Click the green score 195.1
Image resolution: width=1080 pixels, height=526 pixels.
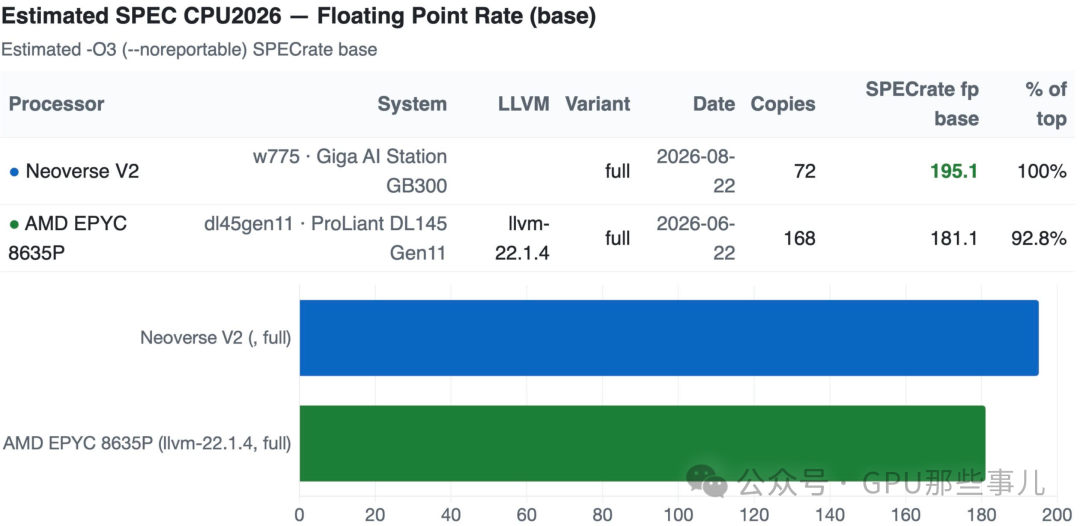[954, 171]
